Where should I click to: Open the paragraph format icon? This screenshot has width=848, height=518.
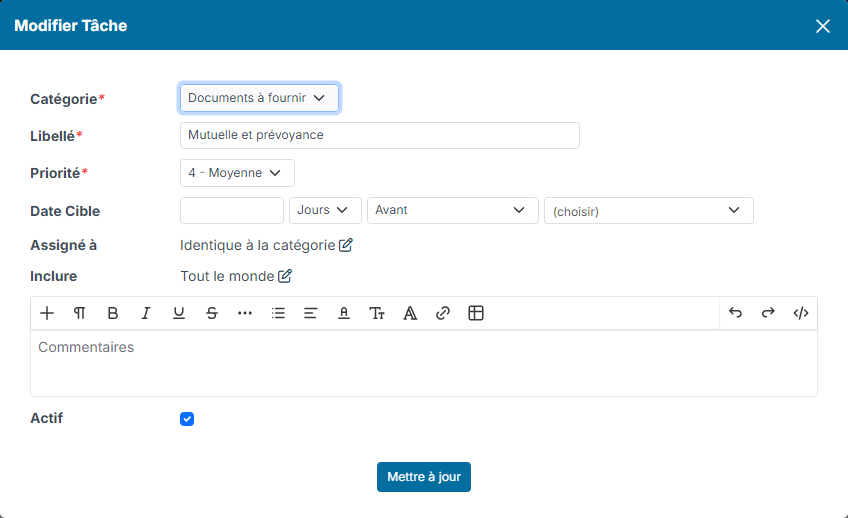80,313
